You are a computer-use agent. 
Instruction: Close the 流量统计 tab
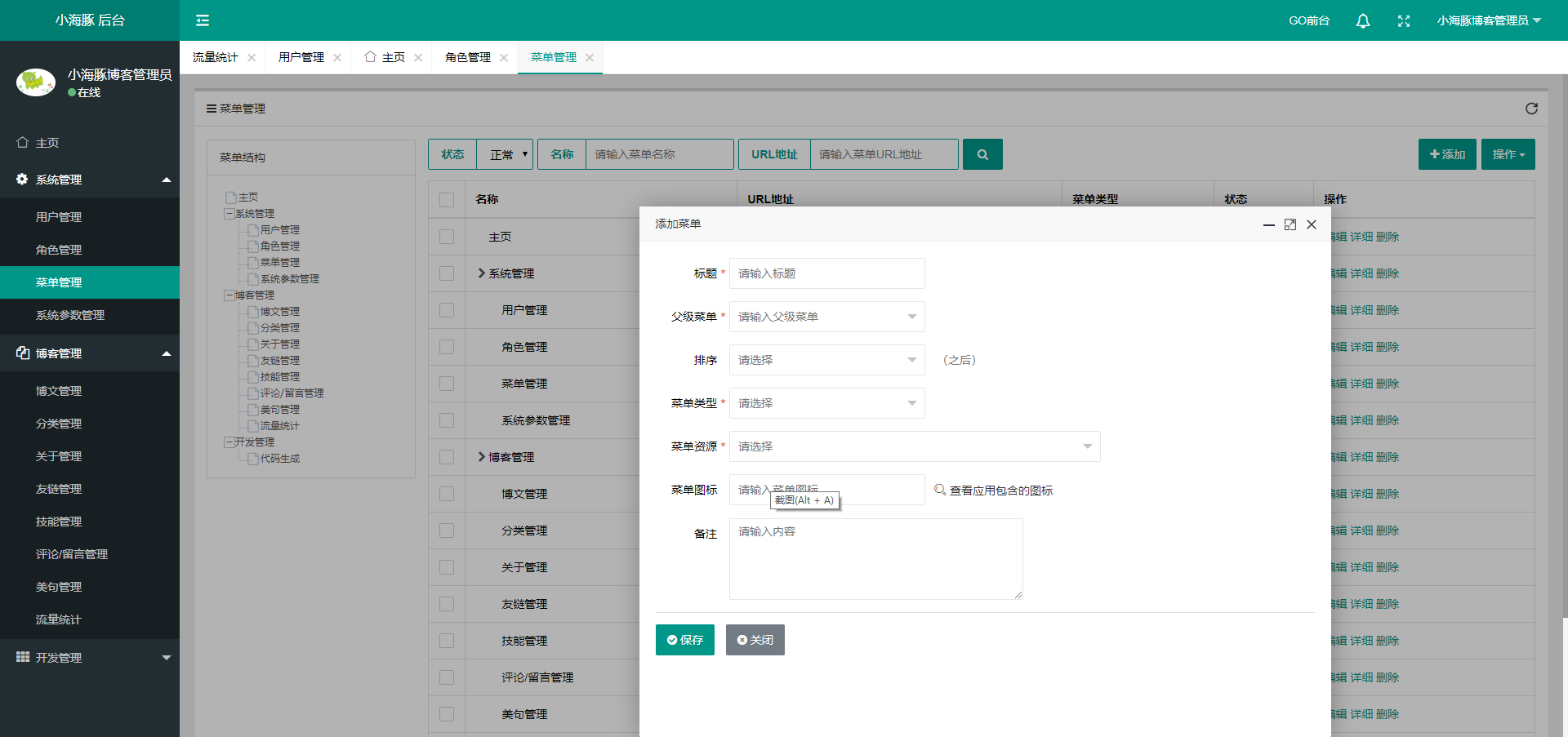click(x=252, y=57)
